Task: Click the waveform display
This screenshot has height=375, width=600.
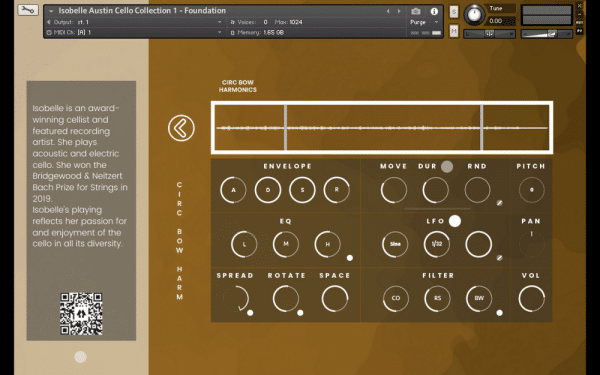Action: (x=382, y=127)
